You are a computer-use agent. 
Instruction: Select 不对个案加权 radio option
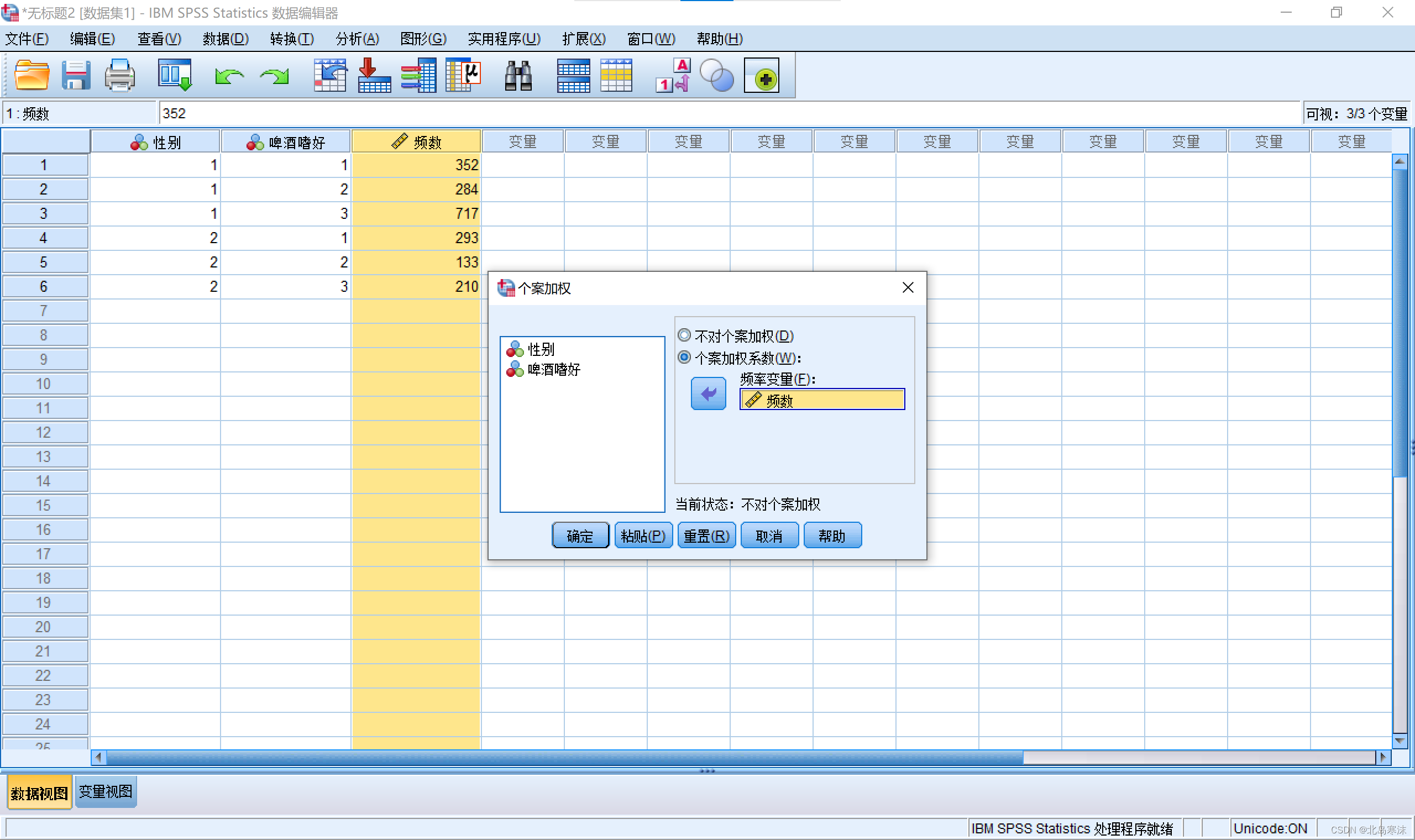click(x=684, y=335)
